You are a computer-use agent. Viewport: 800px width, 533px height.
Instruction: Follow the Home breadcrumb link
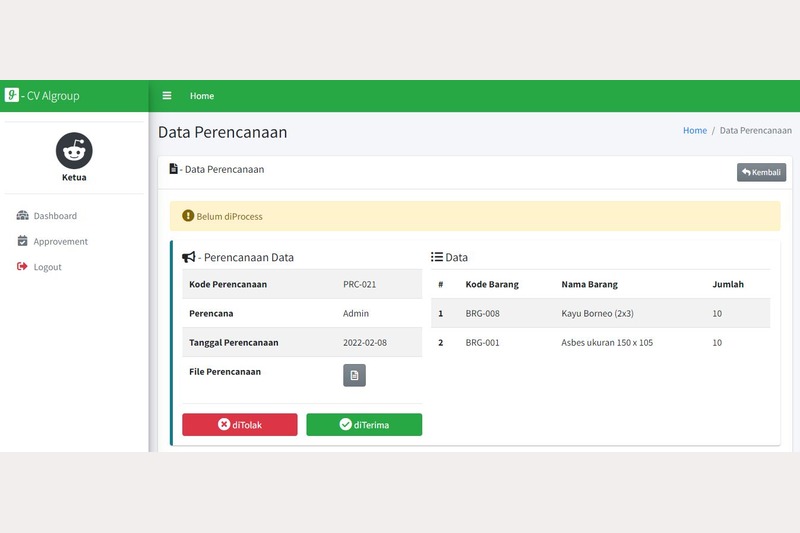pyautogui.click(x=694, y=131)
